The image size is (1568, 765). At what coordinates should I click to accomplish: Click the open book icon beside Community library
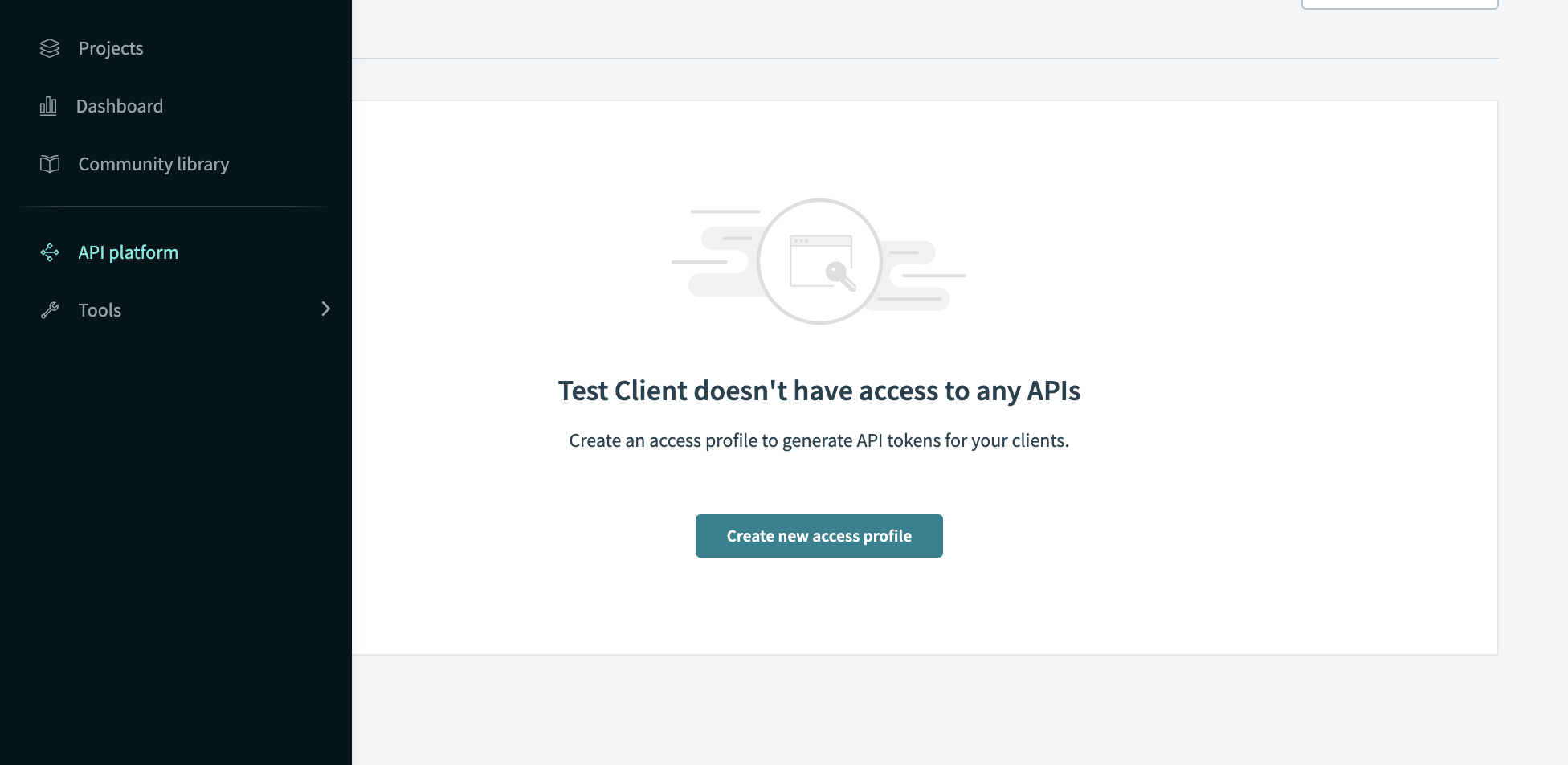(x=49, y=163)
